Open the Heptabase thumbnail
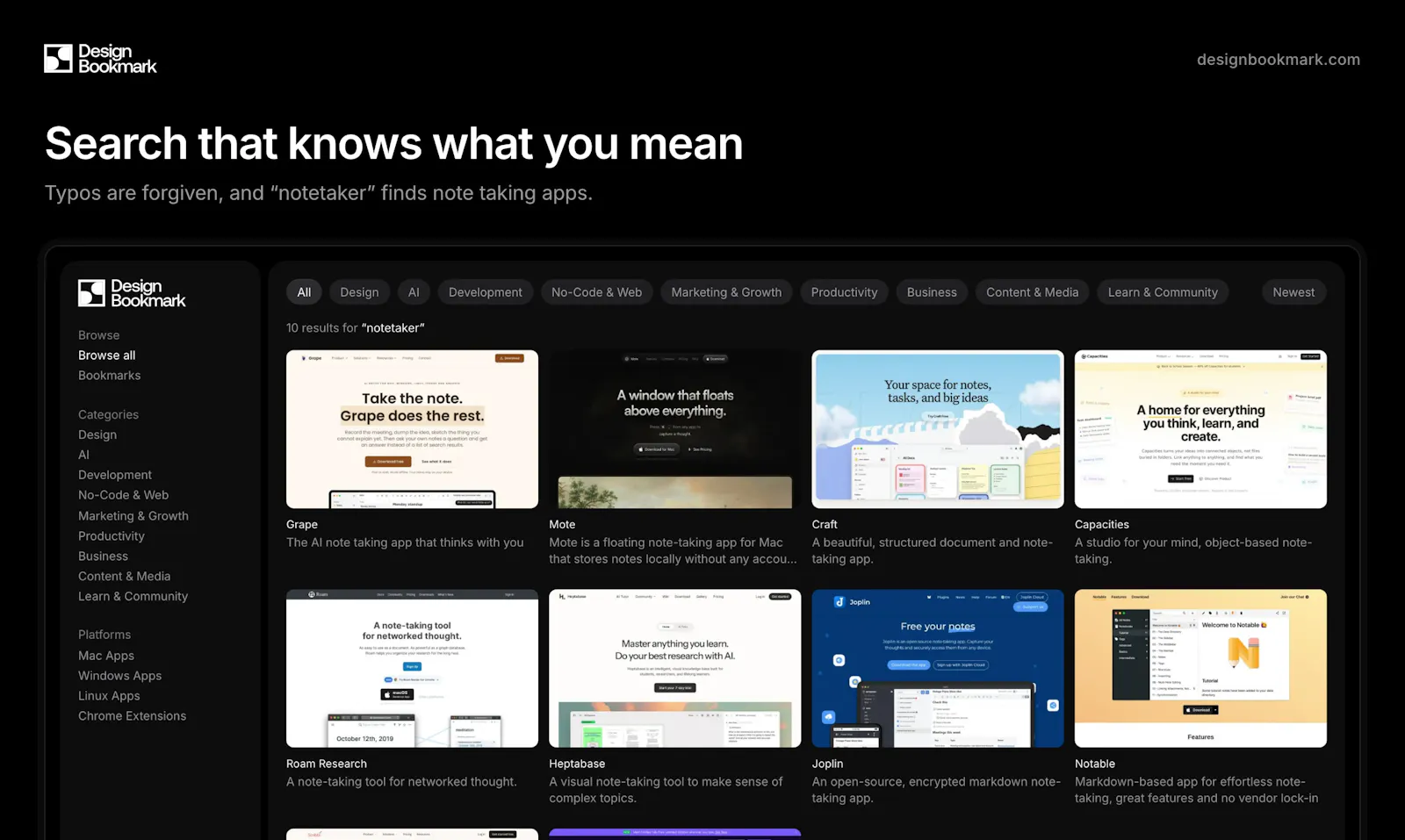 click(x=674, y=669)
